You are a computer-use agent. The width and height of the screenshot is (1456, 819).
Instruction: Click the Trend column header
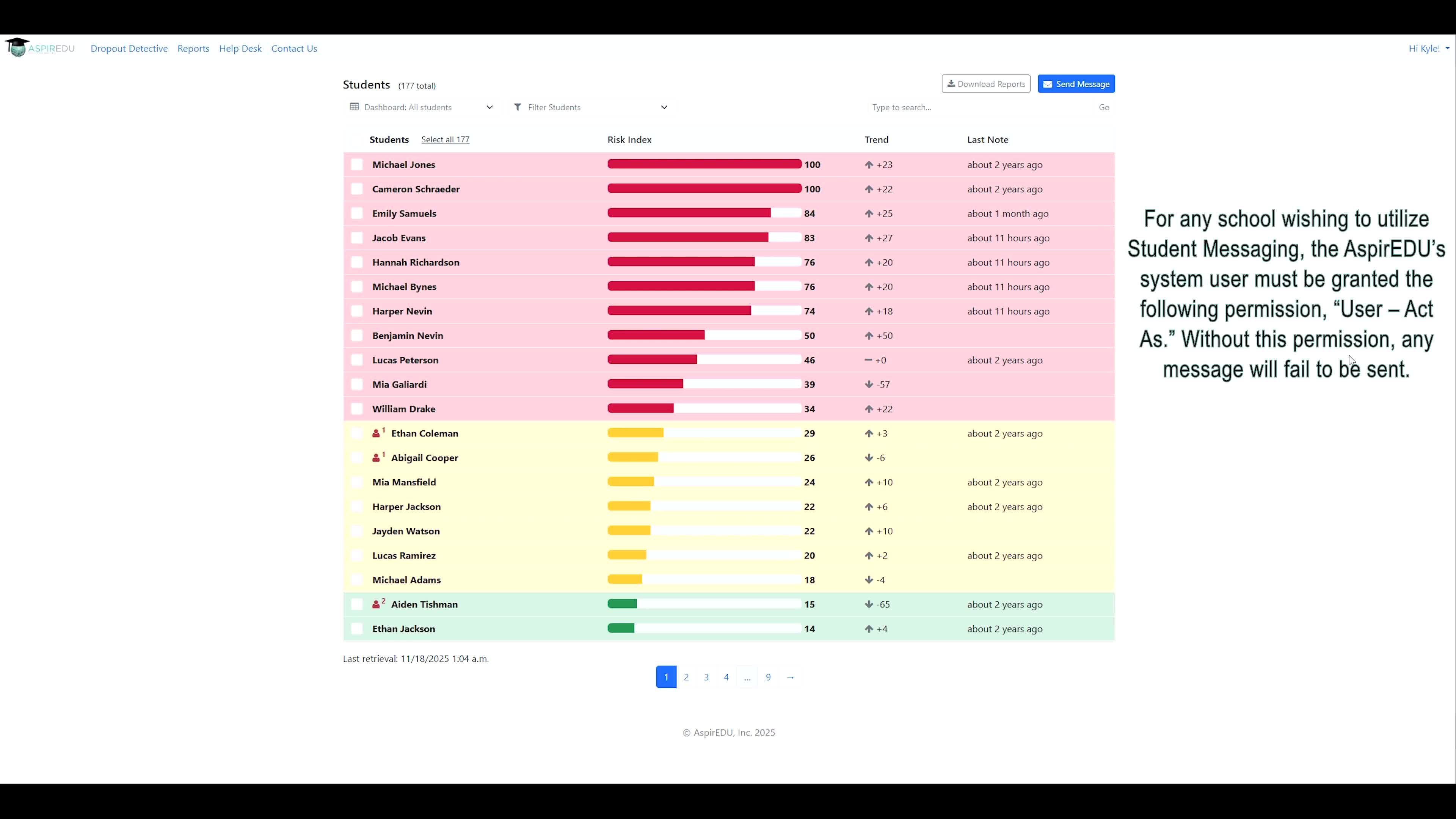[x=876, y=140]
